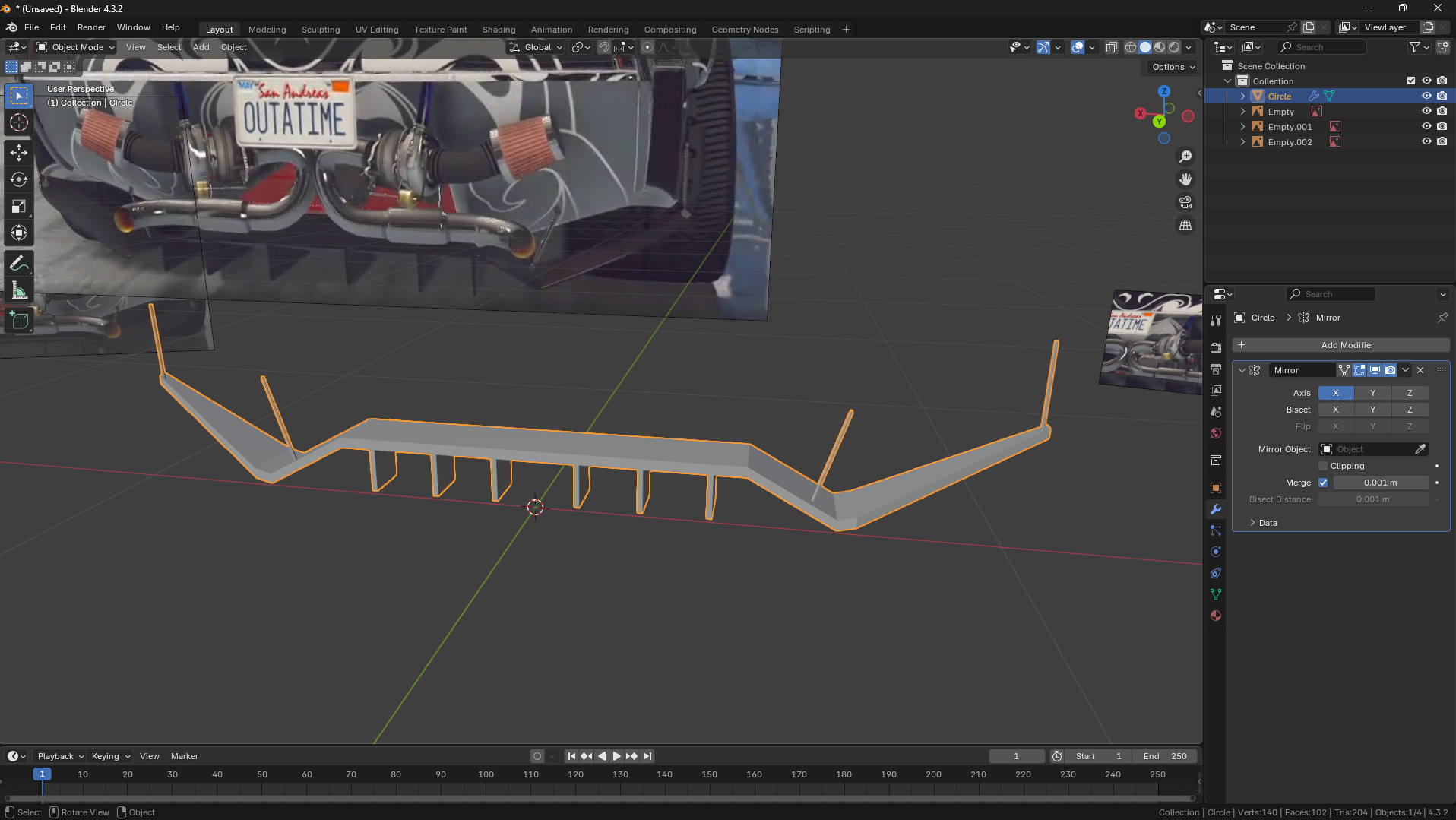Screen dimensions: 1456x820
Task: Activate the Transform tool
Action: (x=19, y=233)
